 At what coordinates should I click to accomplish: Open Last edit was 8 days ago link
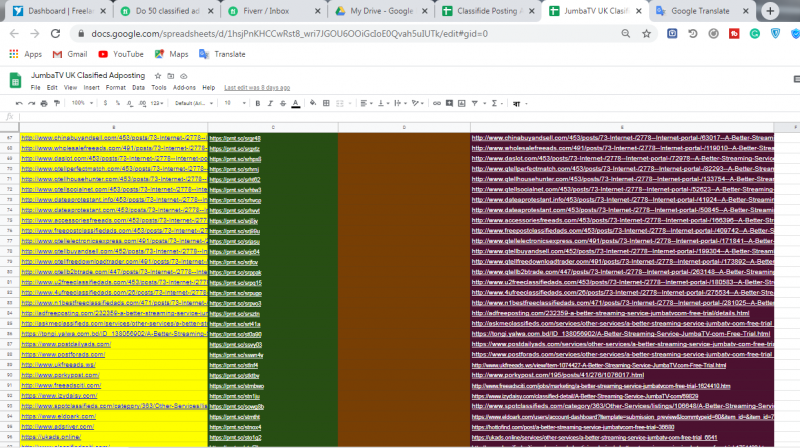(257, 88)
